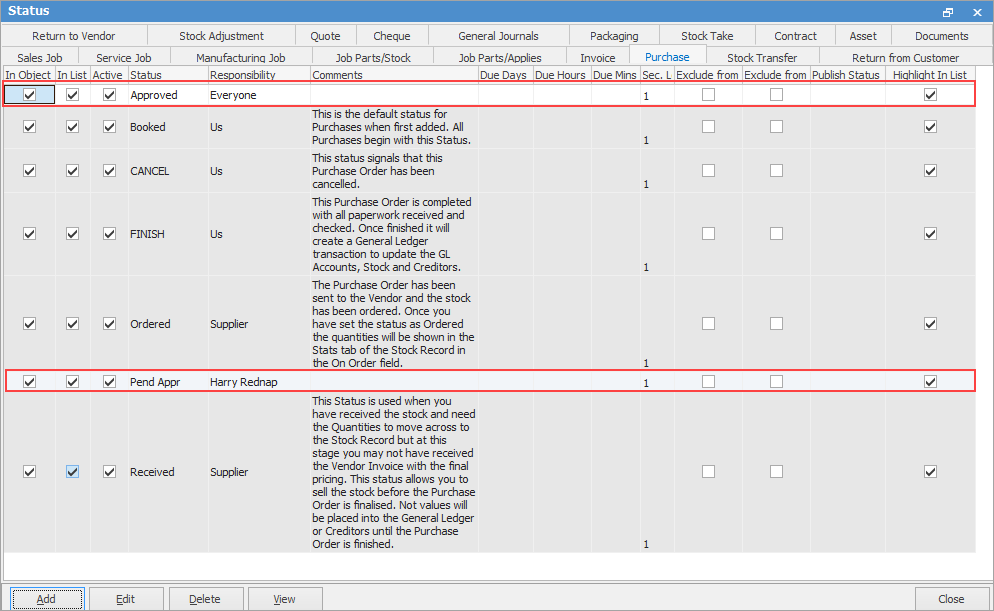Viewport: 994px width, 611px height.
Task: Select the Invoice tab
Action: [598, 58]
